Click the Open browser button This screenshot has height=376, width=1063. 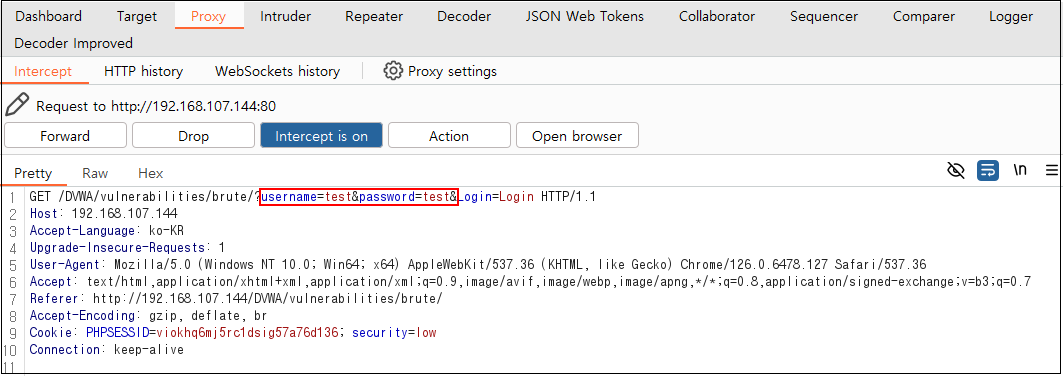point(577,135)
